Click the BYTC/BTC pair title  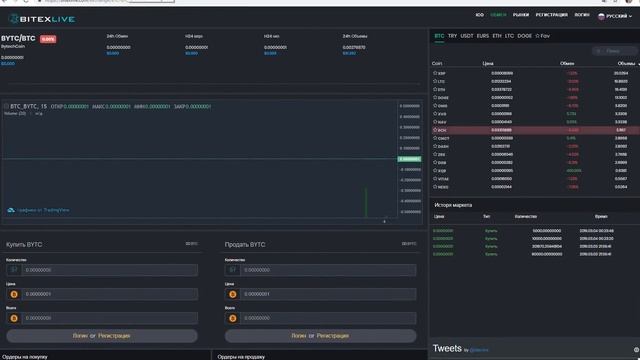point(18,38)
